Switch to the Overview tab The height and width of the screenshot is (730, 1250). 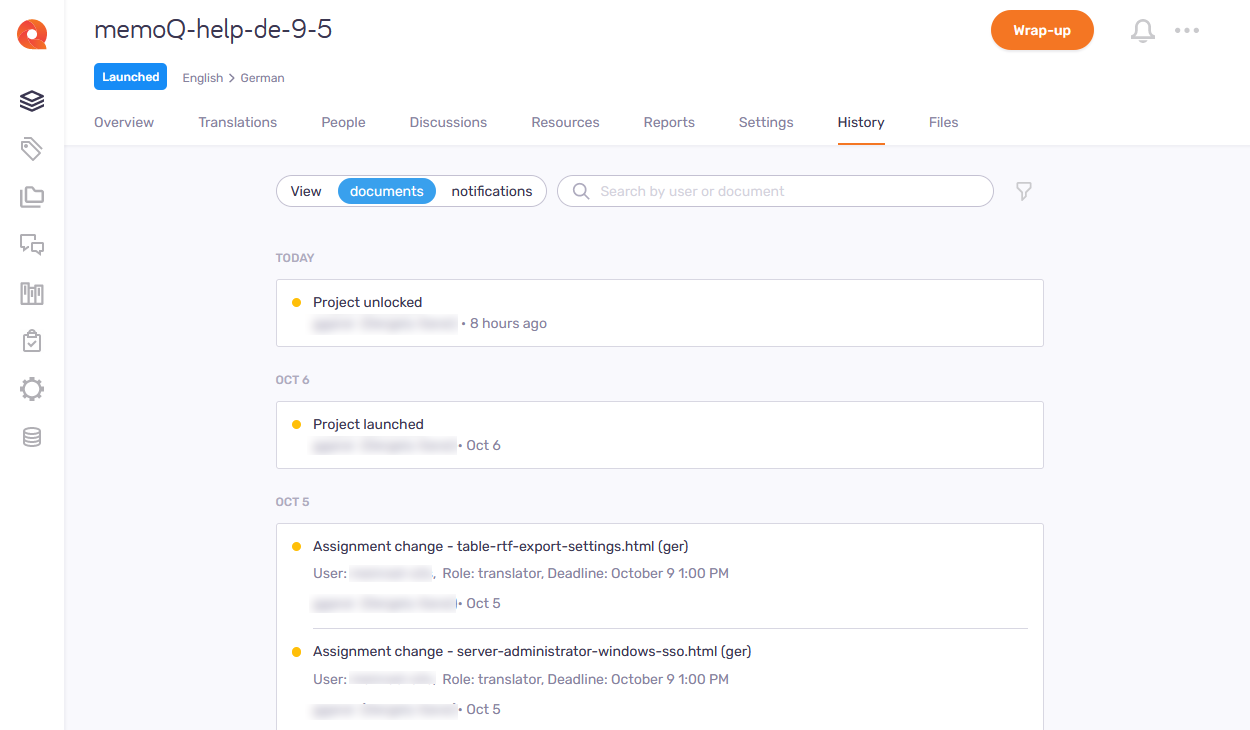[x=124, y=122]
